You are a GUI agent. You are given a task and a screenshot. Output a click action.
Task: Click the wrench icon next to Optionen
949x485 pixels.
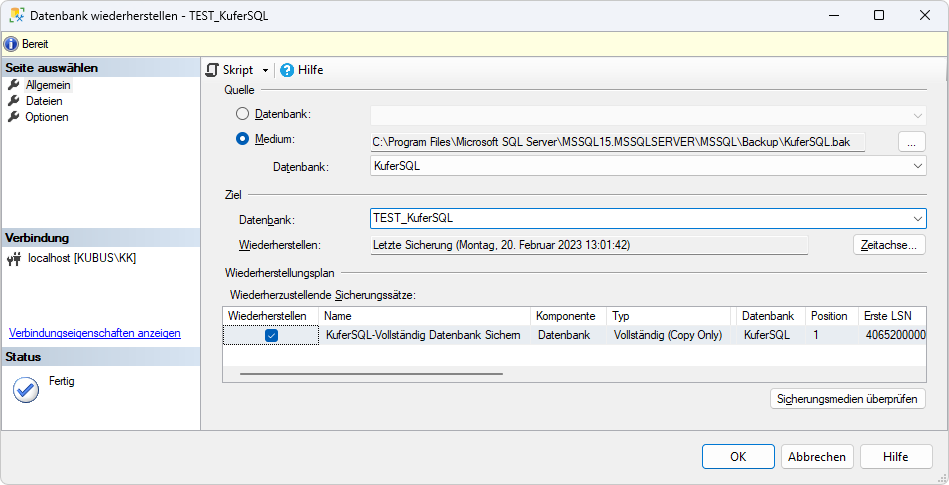[x=13, y=117]
